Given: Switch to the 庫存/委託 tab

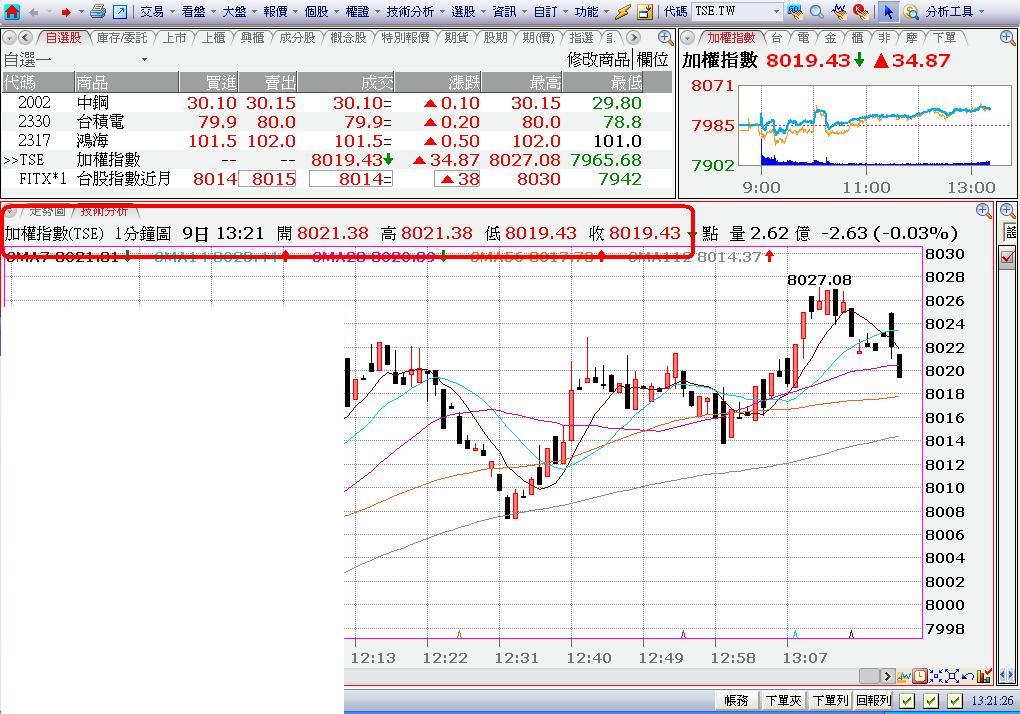Looking at the screenshot, I should pyautogui.click(x=122, y=38).
